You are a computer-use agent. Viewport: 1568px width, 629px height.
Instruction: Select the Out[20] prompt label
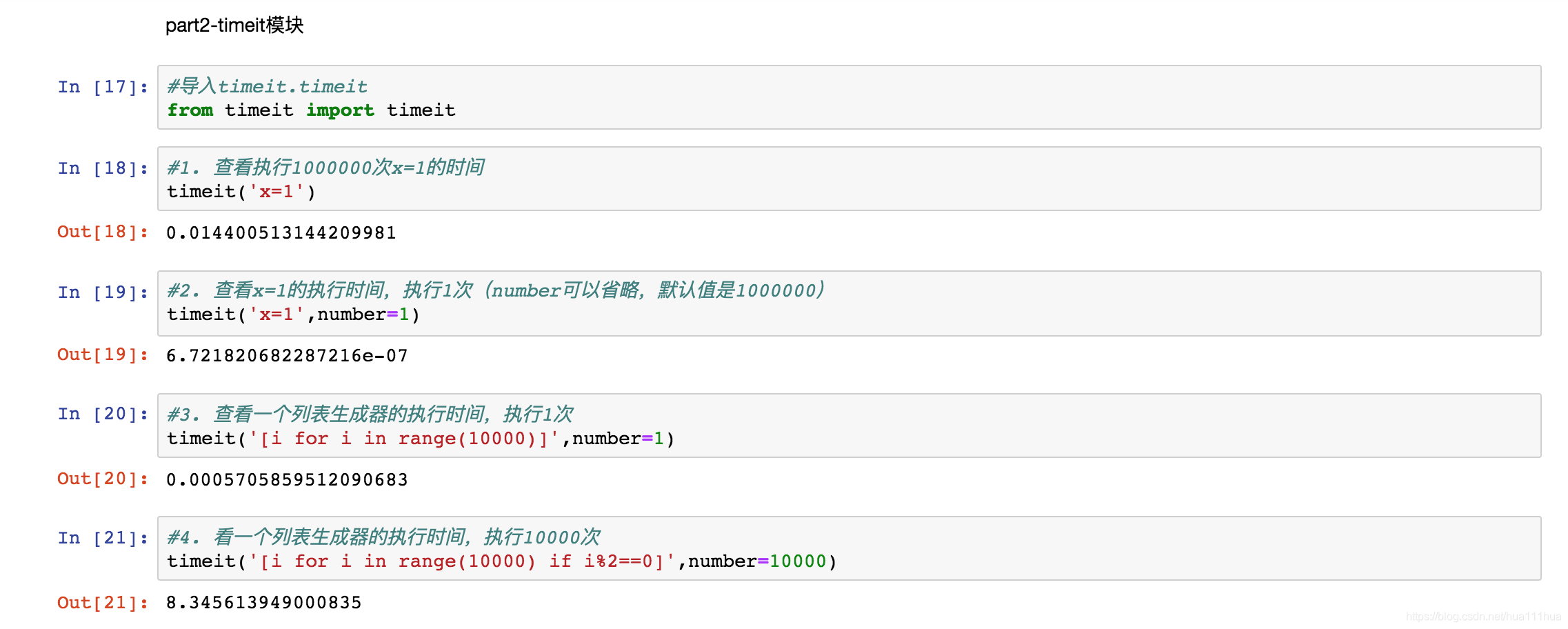(103, 479)
